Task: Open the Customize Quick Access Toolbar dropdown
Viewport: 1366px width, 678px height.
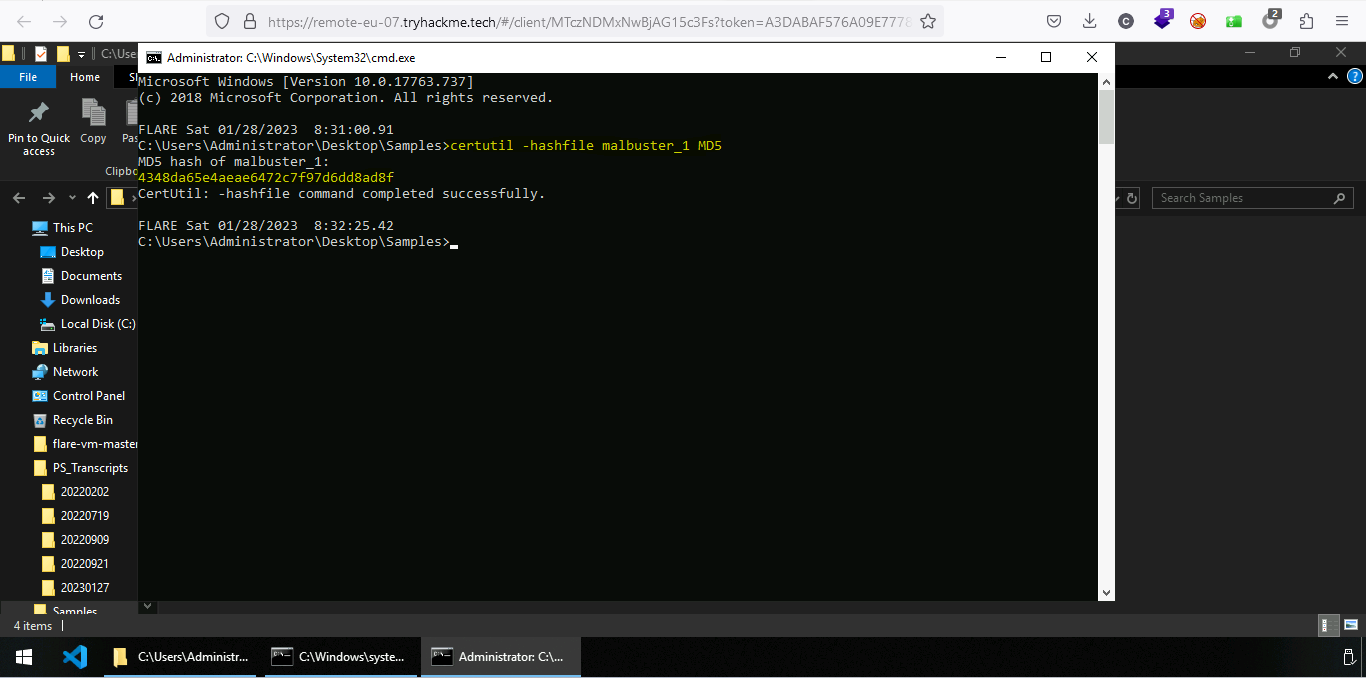Action: (x=84, y=54)
